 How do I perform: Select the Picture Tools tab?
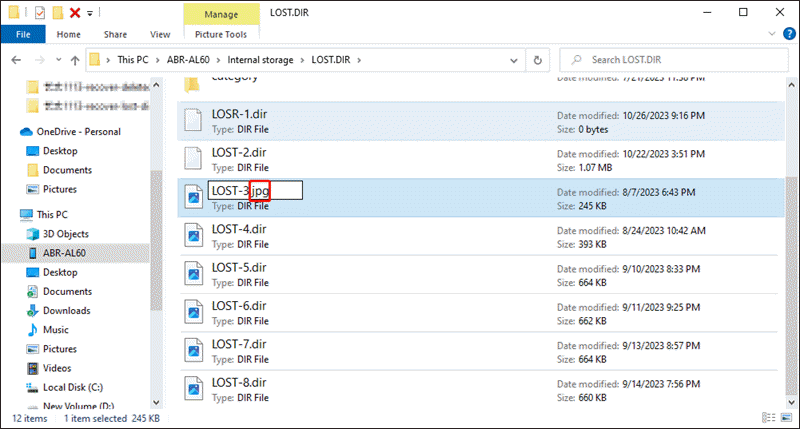click(221, 34)
